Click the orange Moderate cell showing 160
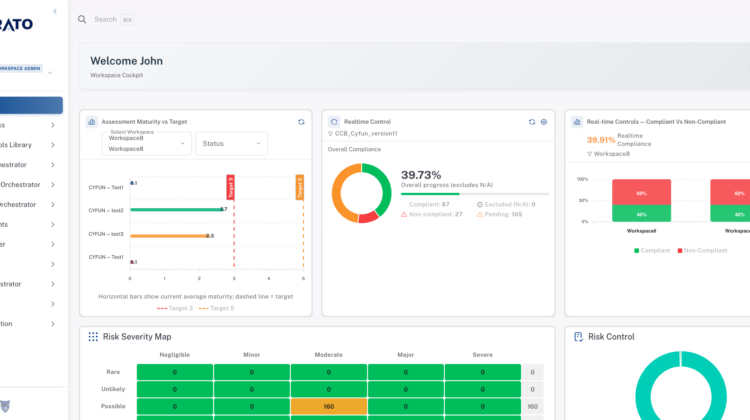Viewport: 750px width, 420px height. (x=329, y=407)
